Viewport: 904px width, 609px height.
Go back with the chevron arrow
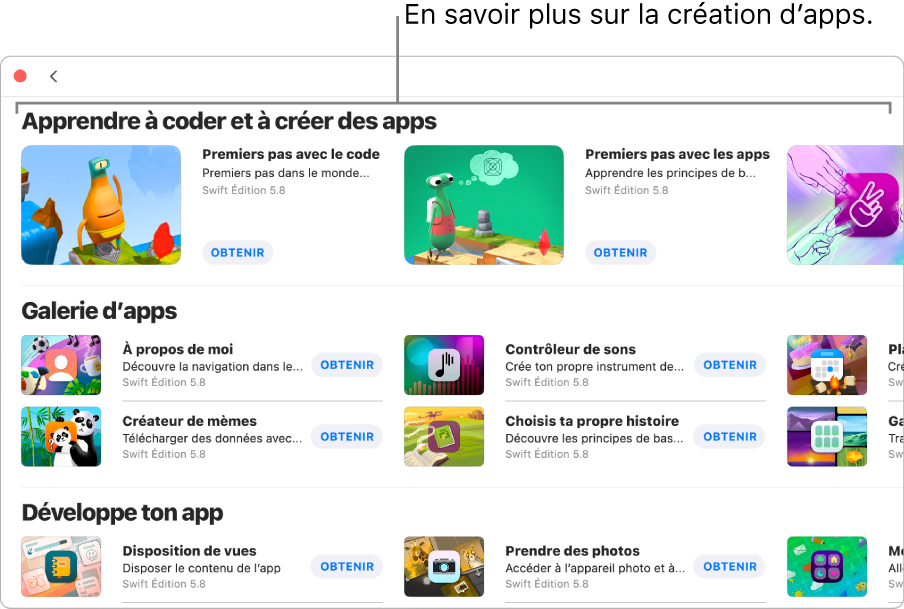pos(54,76)
